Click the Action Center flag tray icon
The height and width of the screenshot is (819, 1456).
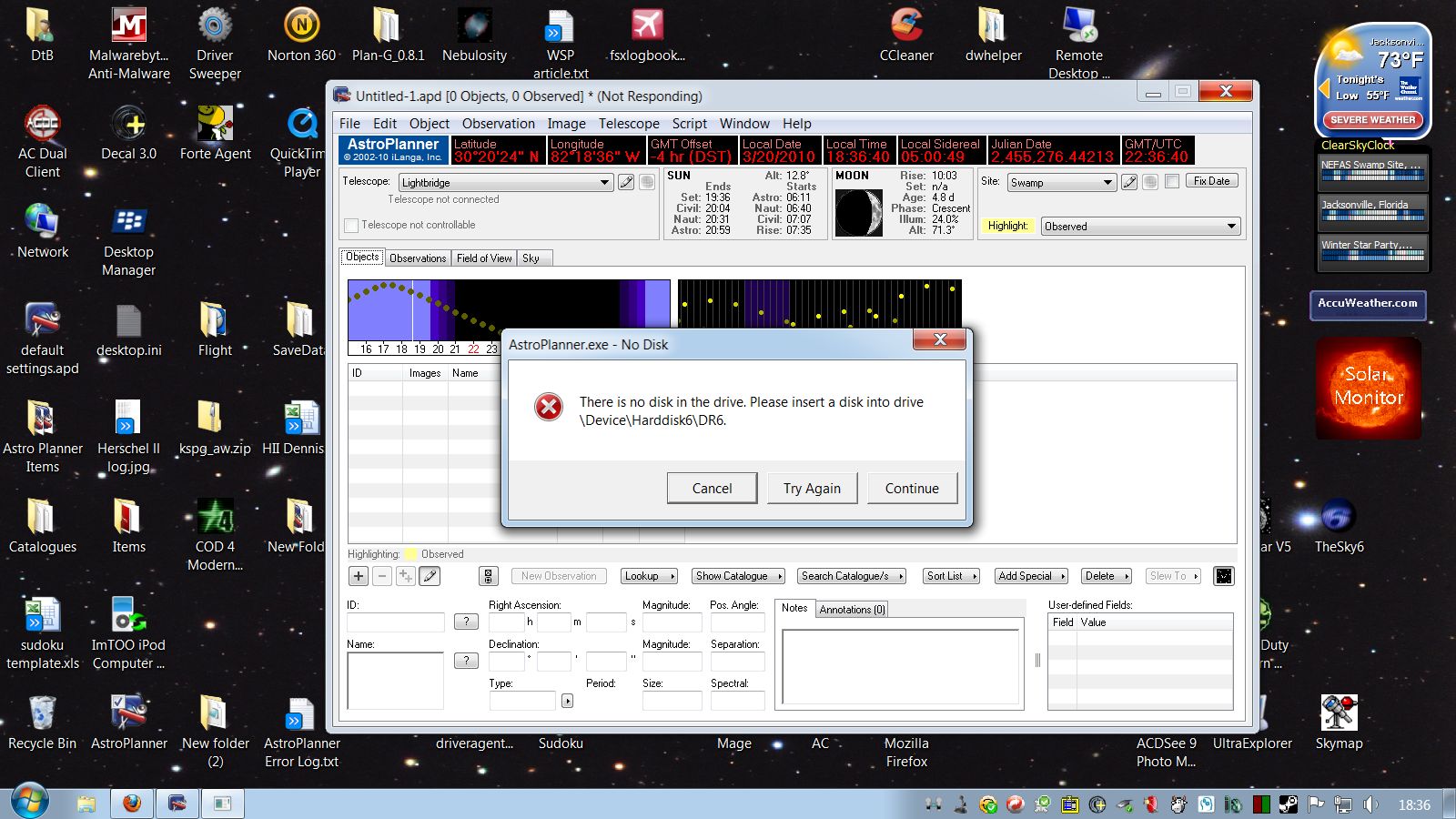point(1315,804)
